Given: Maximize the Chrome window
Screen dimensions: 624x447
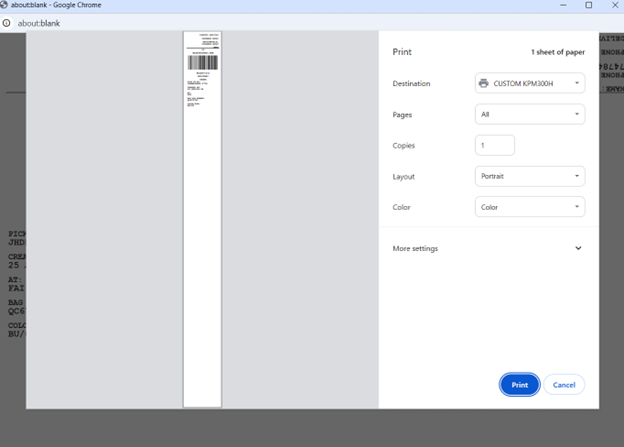Looking at the screenshot, I should point(588,6).
